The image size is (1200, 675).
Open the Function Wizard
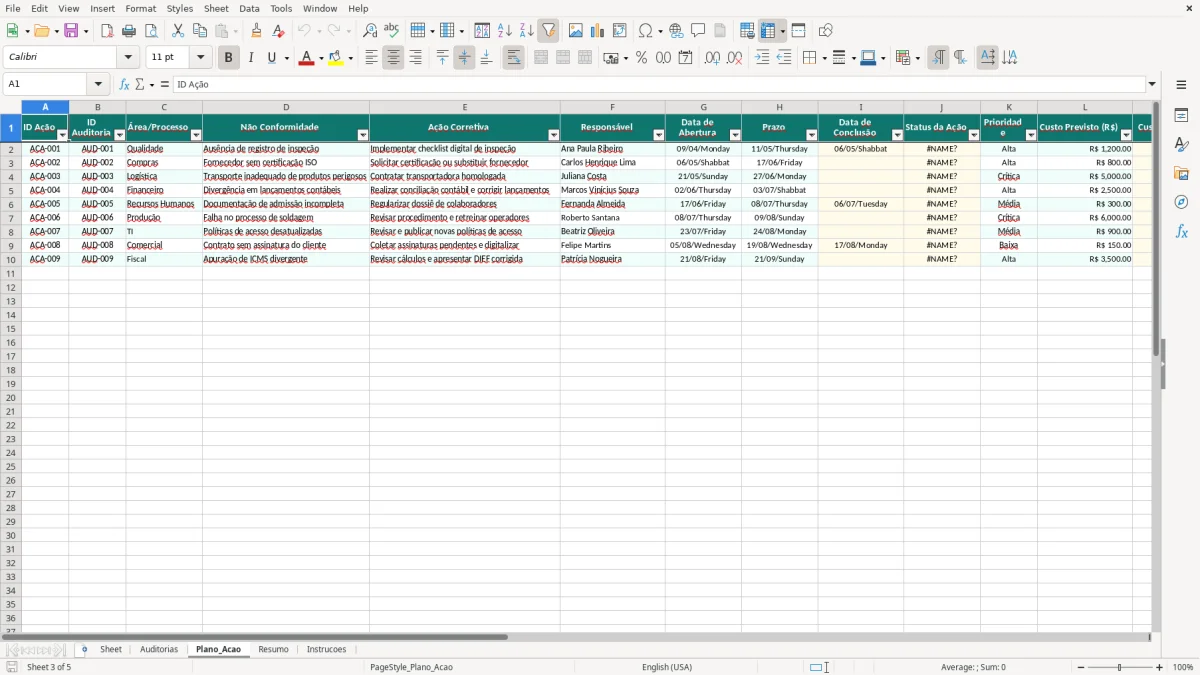124,85
